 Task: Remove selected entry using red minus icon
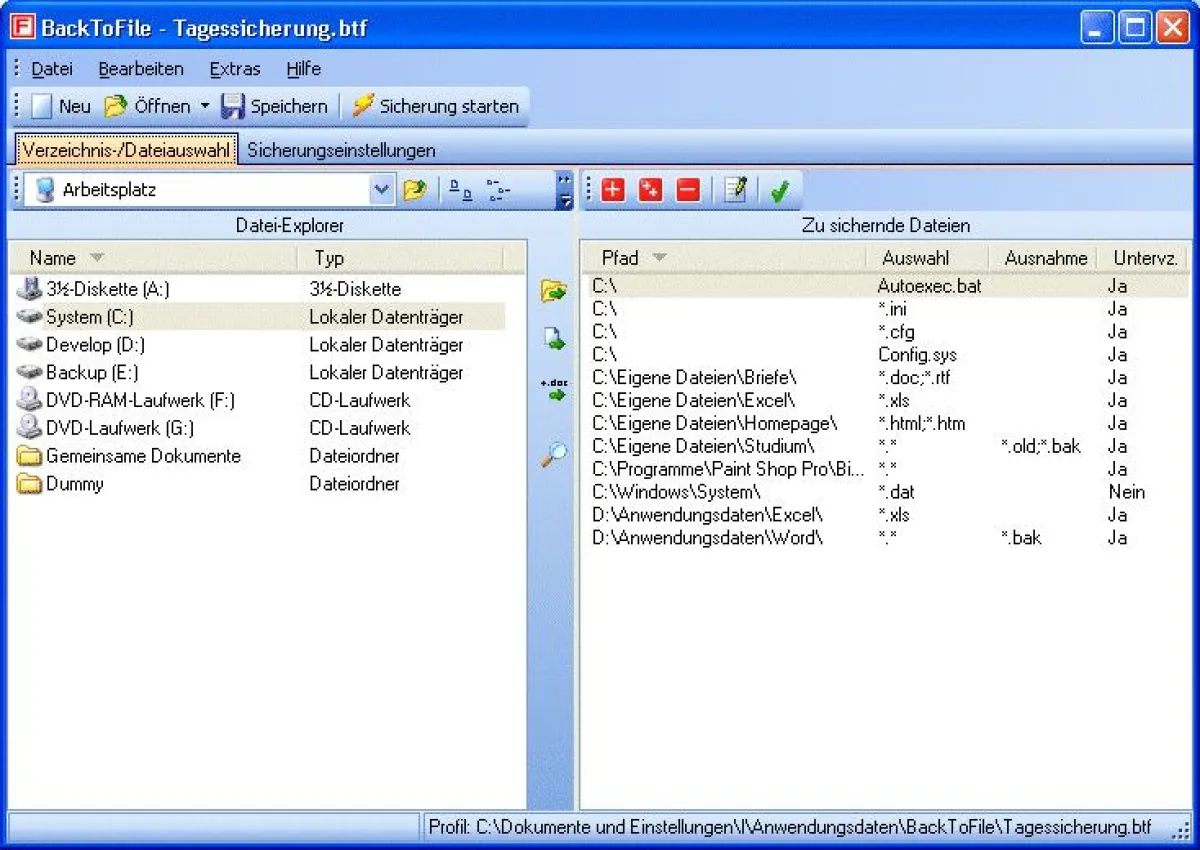pos(688,189)
